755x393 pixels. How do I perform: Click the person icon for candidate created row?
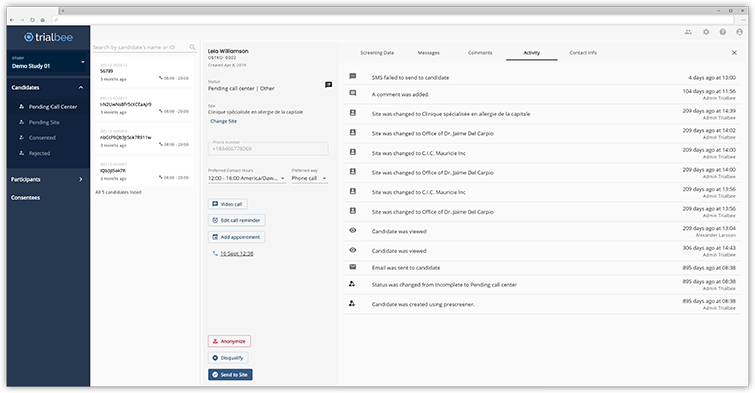pyautogui.click(x=352, y=303)
